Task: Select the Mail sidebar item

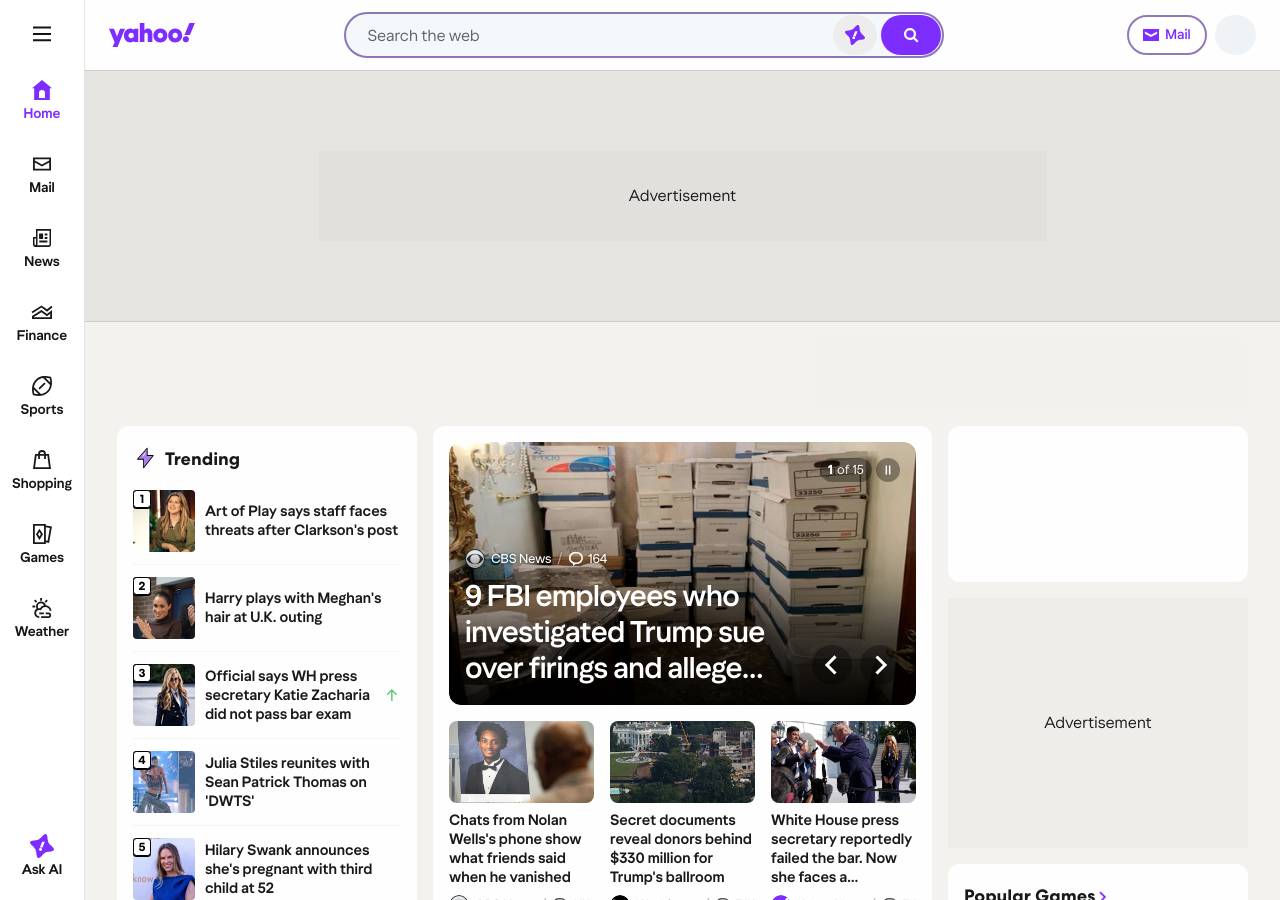Action: pos(42,175)
